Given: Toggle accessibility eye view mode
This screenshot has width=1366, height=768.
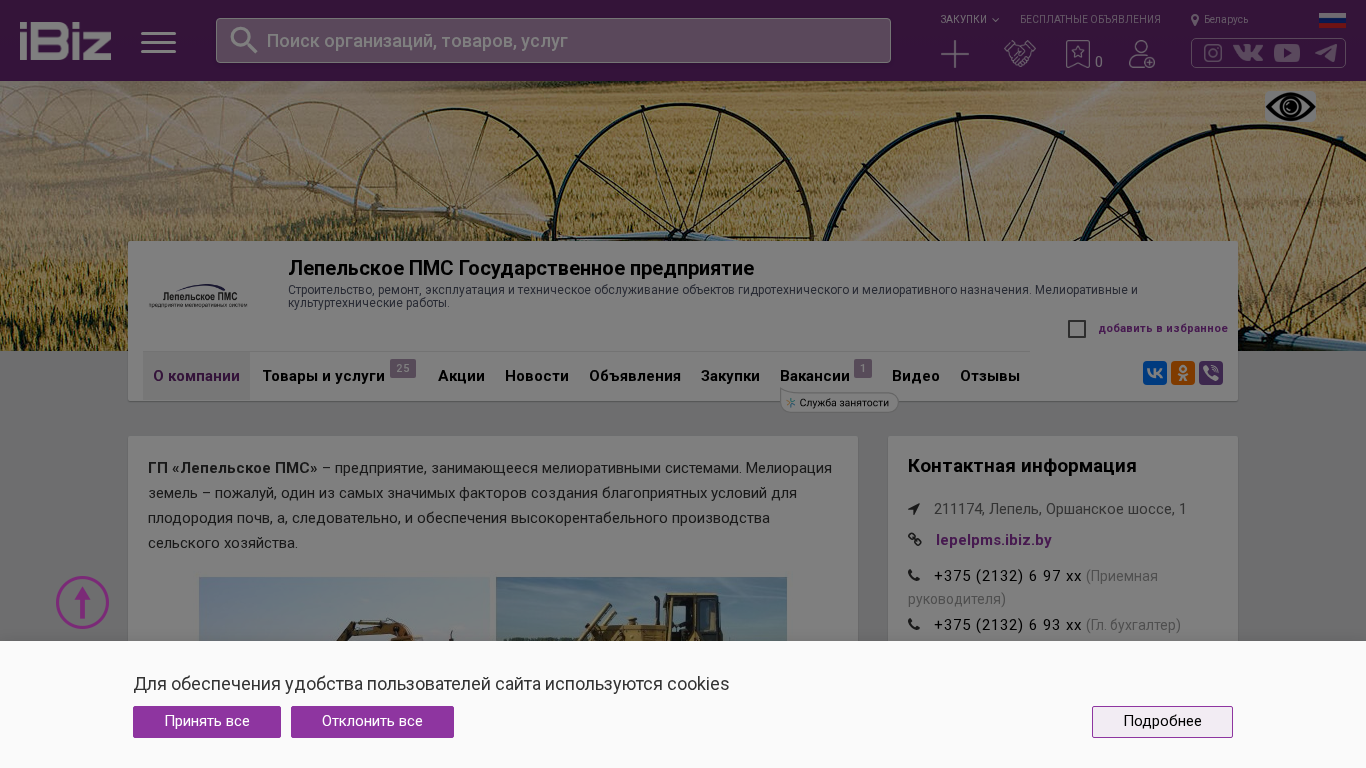Looking at the screenshot, I should [x=1290, y=107].
